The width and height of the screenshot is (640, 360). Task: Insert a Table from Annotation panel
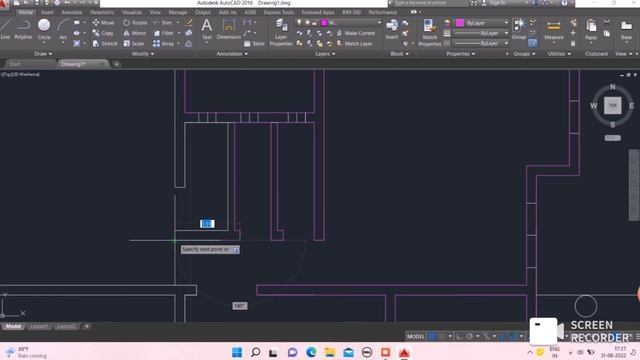pos(254,44)
